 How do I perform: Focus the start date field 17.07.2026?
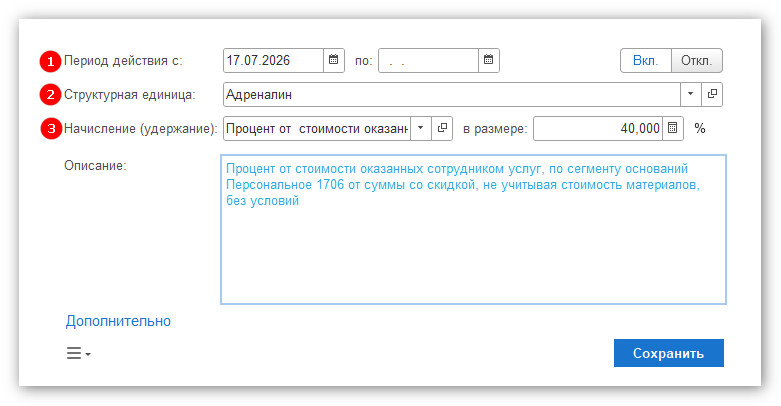(x=273, y=60)
